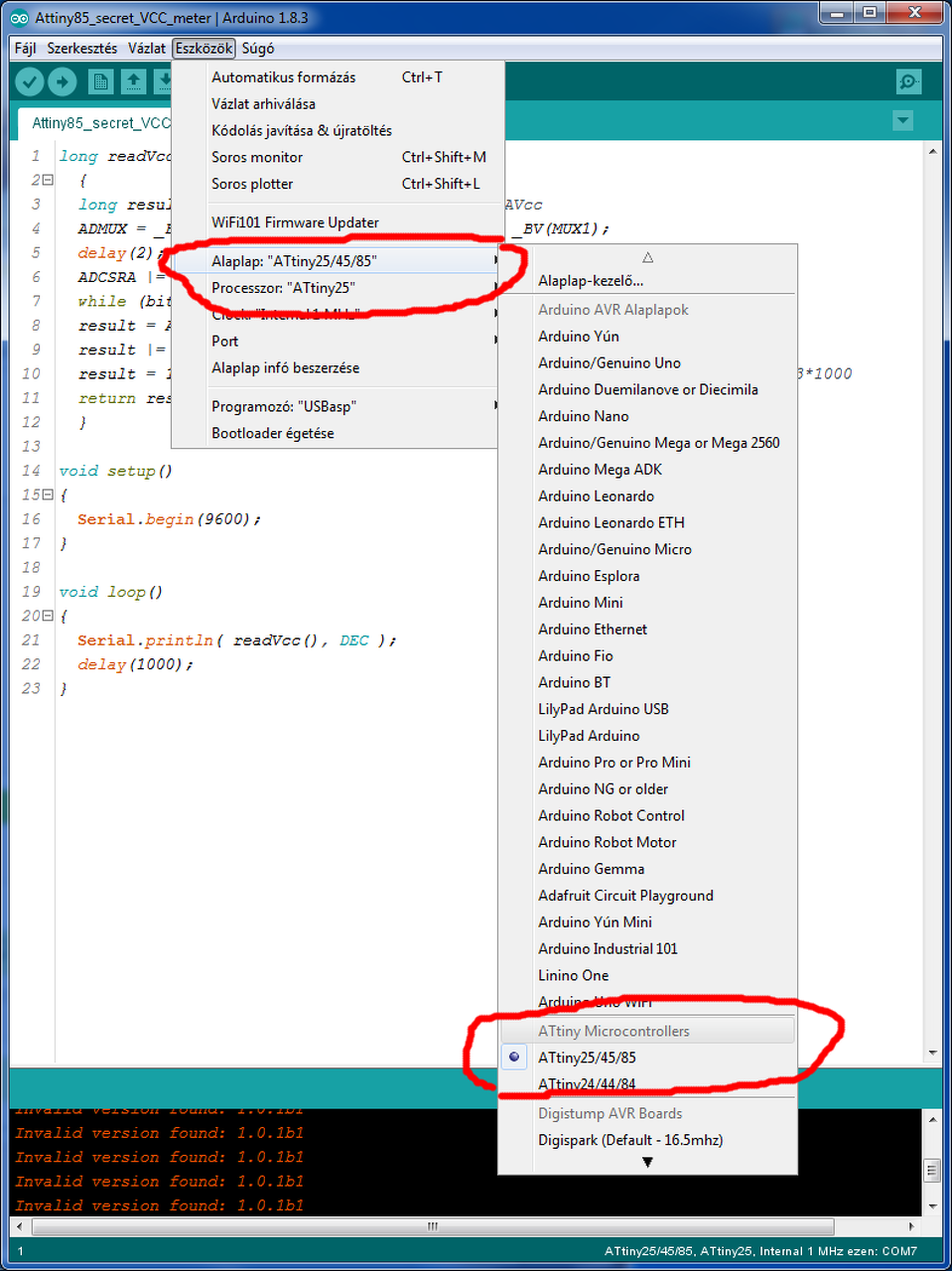Image resolution: width=952 pixels, height=1271 pixels.
Task: Select Arduino/Genuino Mega or Mega 2560
Action: pyautogui.click(x=647, y=443)
